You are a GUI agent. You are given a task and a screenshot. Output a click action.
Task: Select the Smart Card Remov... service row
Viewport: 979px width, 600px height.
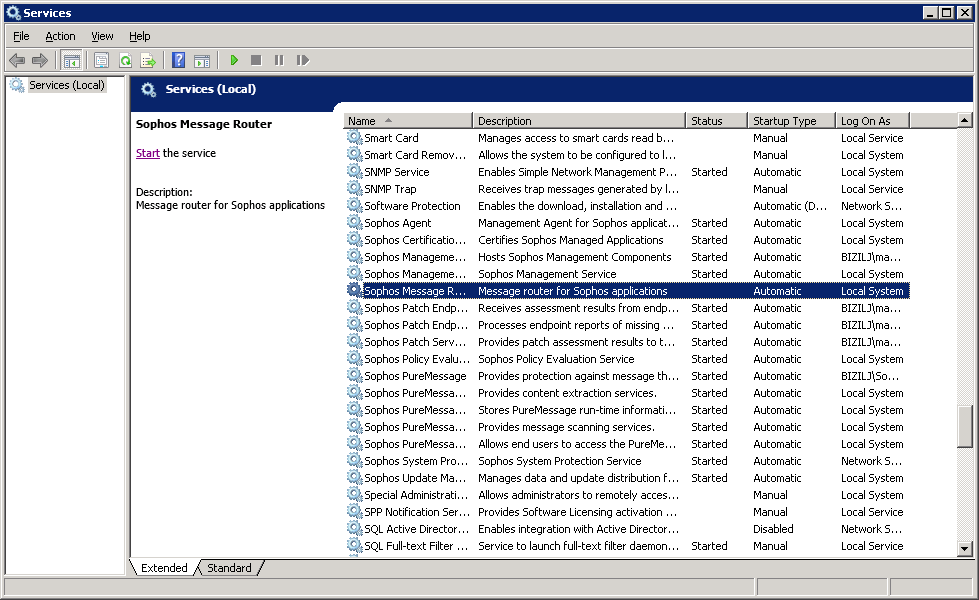click(627, 155)
